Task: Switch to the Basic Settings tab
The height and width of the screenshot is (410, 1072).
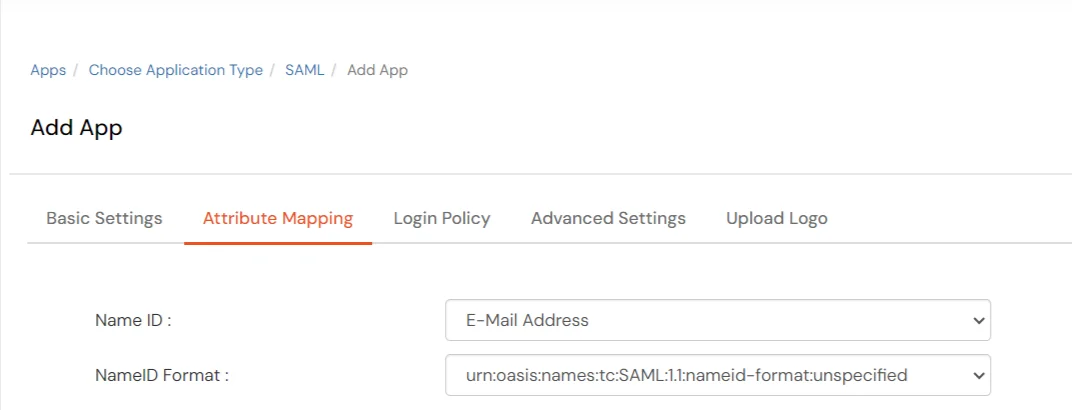Action: pos(104,218)
